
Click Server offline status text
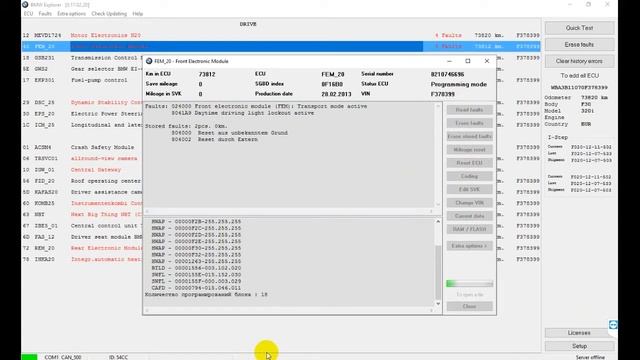(x=590, y=358)
